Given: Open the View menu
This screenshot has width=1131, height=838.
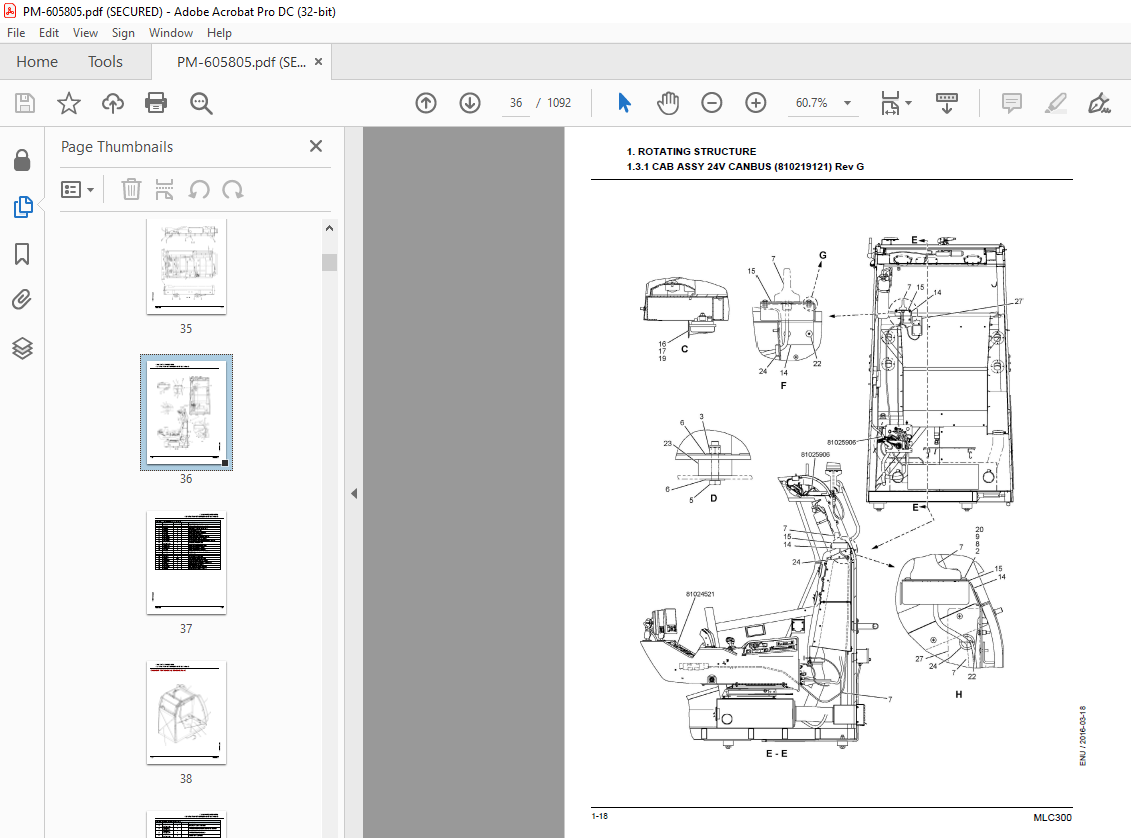Looking at the screenshot, I should tap(85, 33).
